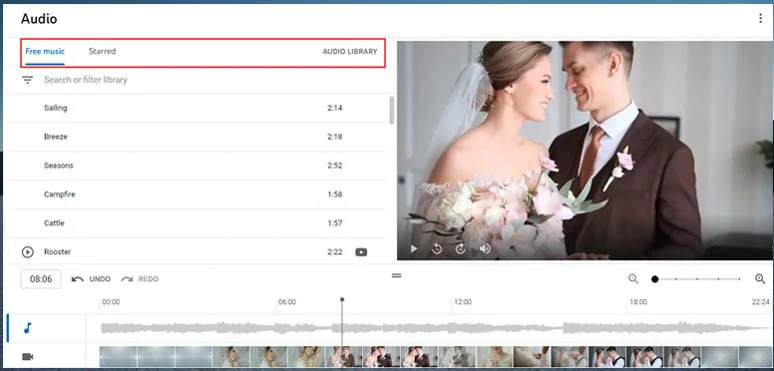The width and height of the screenshot is (774, 371).
Task: Open the three-dot options menu
Action: click(760, 18)
